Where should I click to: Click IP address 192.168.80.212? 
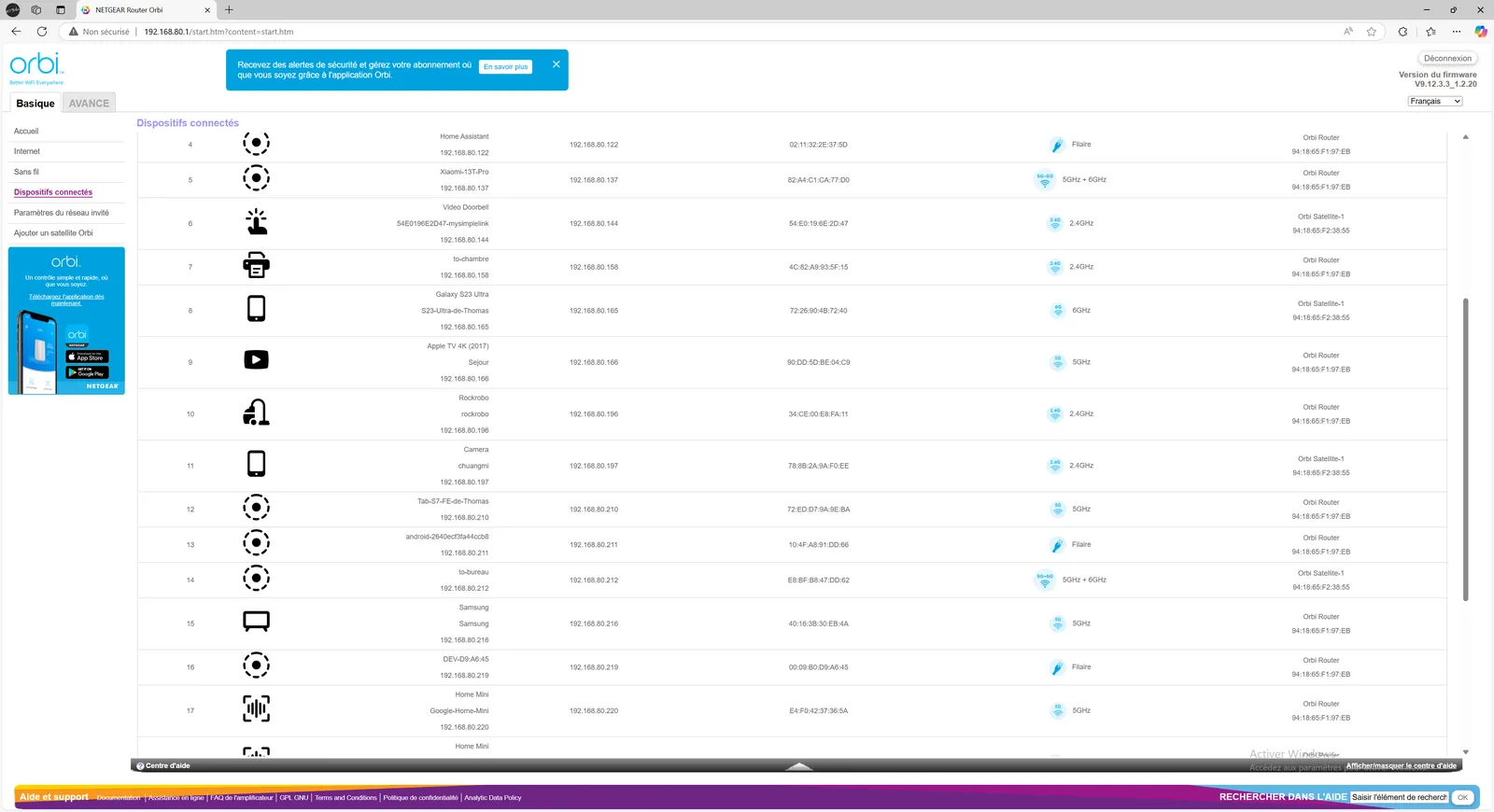pos(594,581)
